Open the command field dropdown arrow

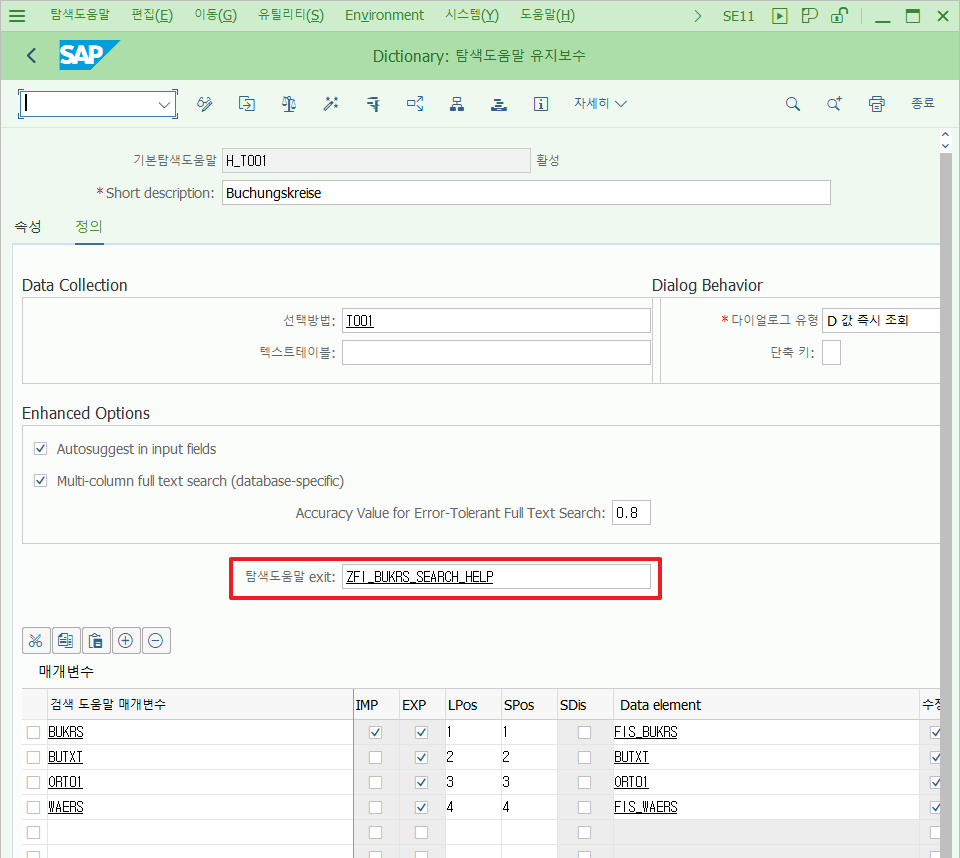[x=163, y=104]
